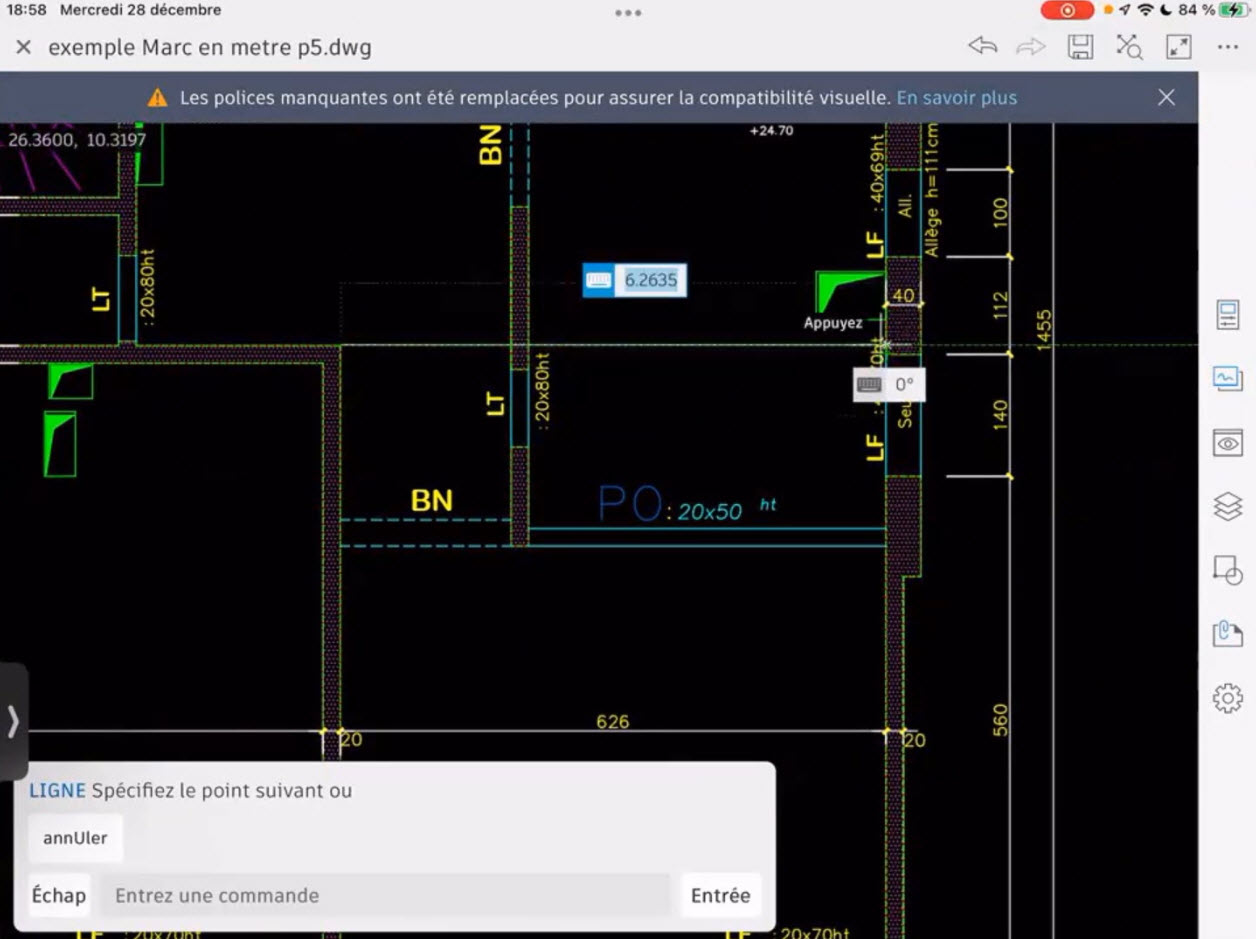Open the measure and zoom tool
The width and height of the screenshot is (1256, 939).
(x=1129, y=46)
